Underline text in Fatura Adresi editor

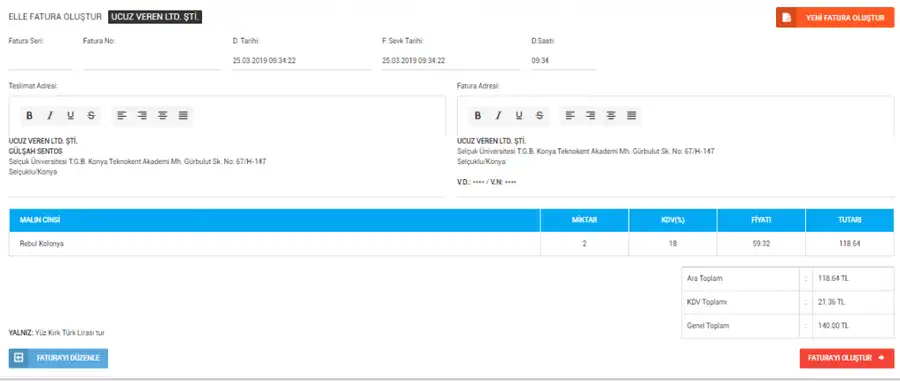point(519,116)
